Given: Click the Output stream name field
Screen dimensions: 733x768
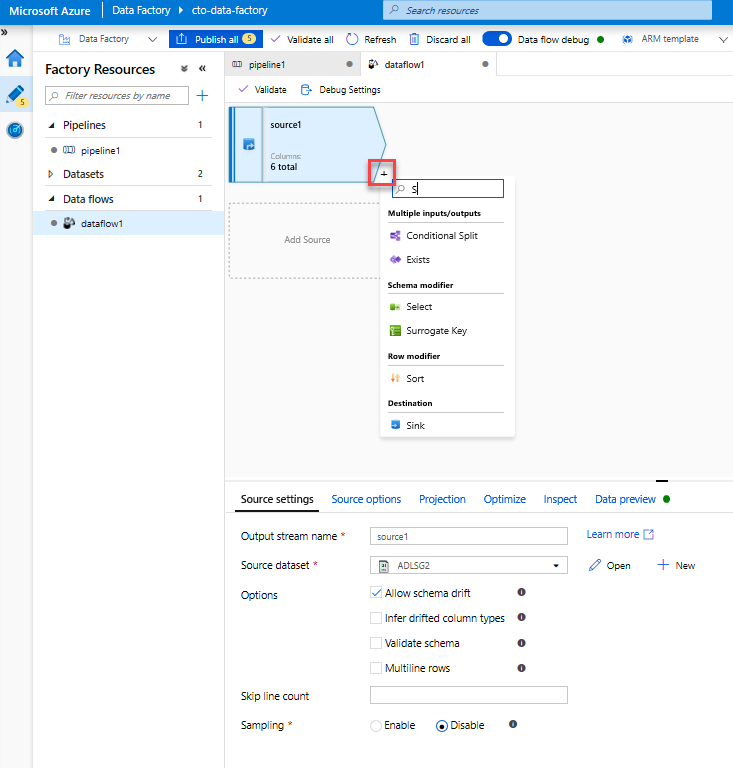Looking at the screenshot, I should 469,536.
